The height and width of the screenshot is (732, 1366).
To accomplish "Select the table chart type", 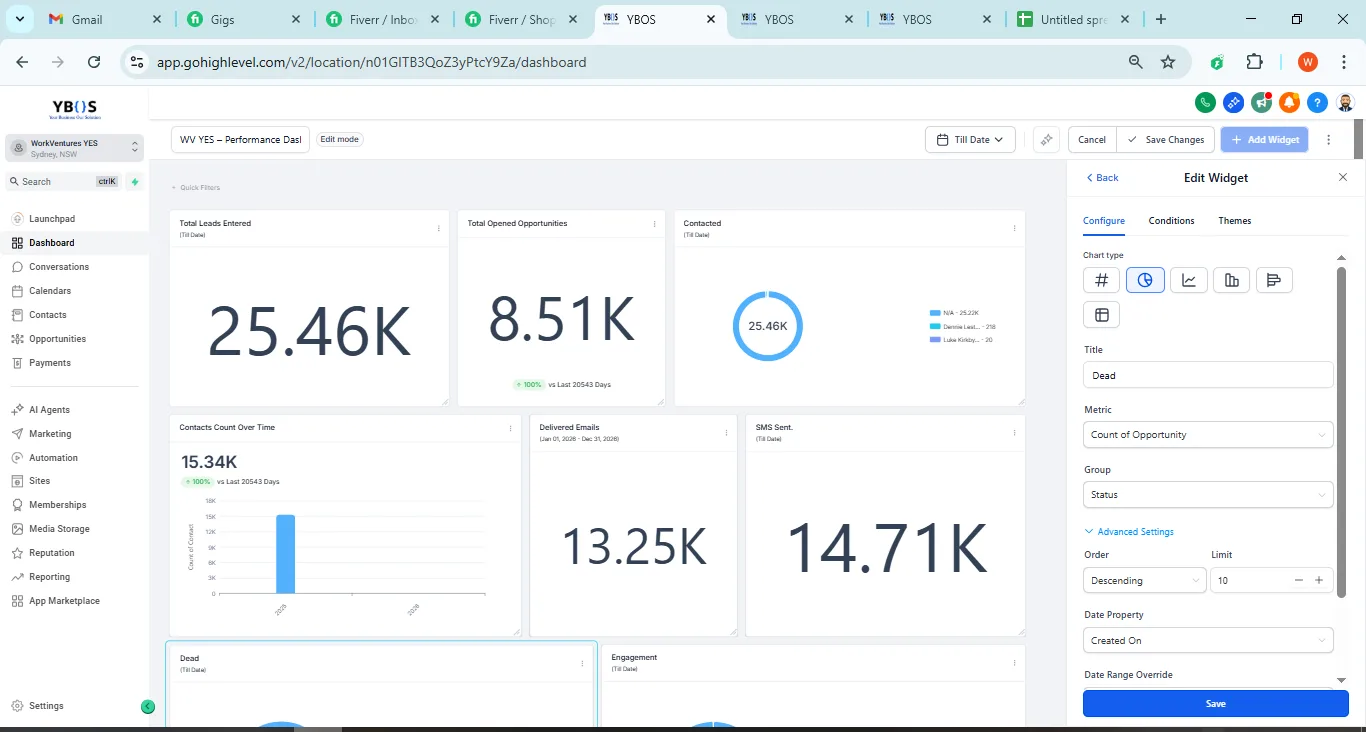I will [1101, 314].
